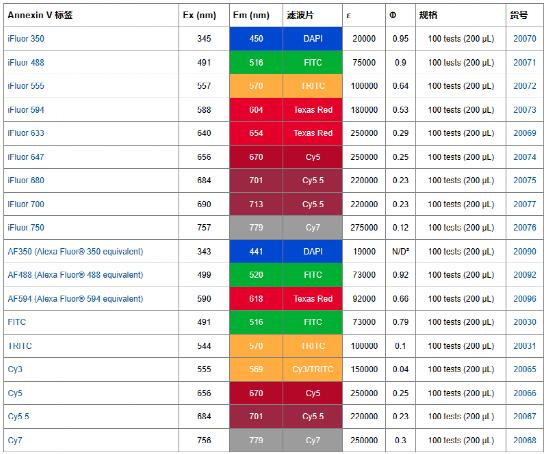Click the Cy5 filter cell in iFluor 647 row
Image resolution: width=548 pixels, height=454 pixels.
pyautogui.click(x=312, y=157)
